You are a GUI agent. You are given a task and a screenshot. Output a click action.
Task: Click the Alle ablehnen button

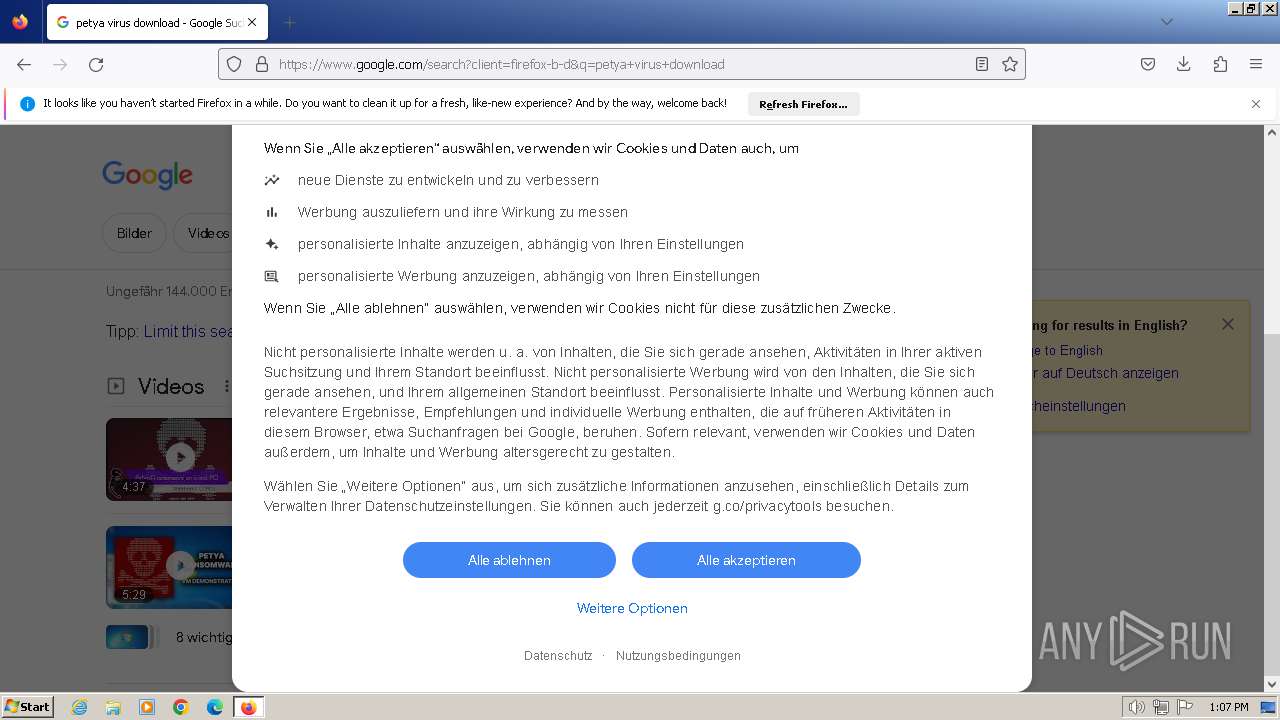pos(509,560)
